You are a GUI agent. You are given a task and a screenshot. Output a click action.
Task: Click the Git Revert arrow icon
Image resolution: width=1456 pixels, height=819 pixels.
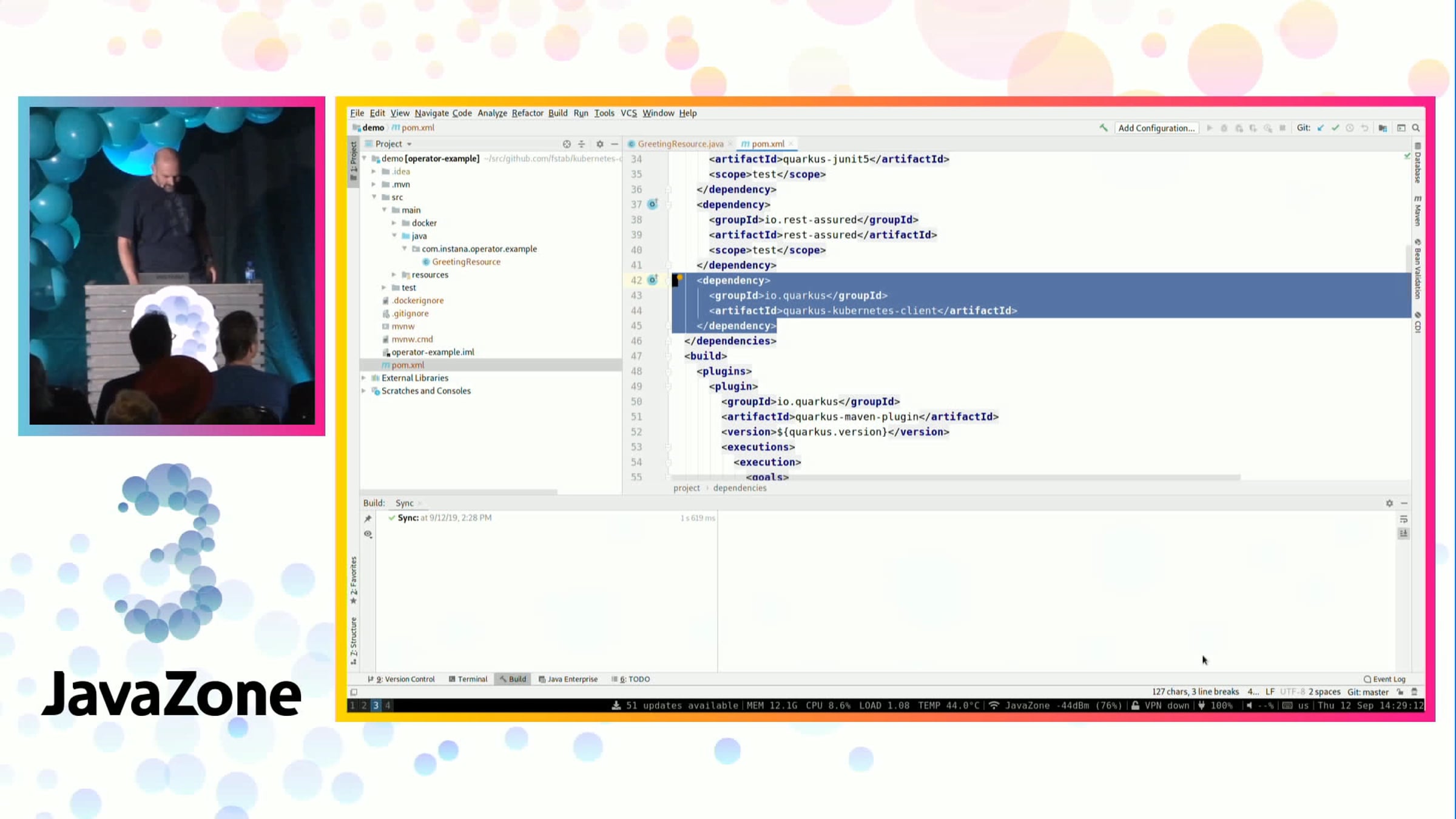tap(1364, 128)
